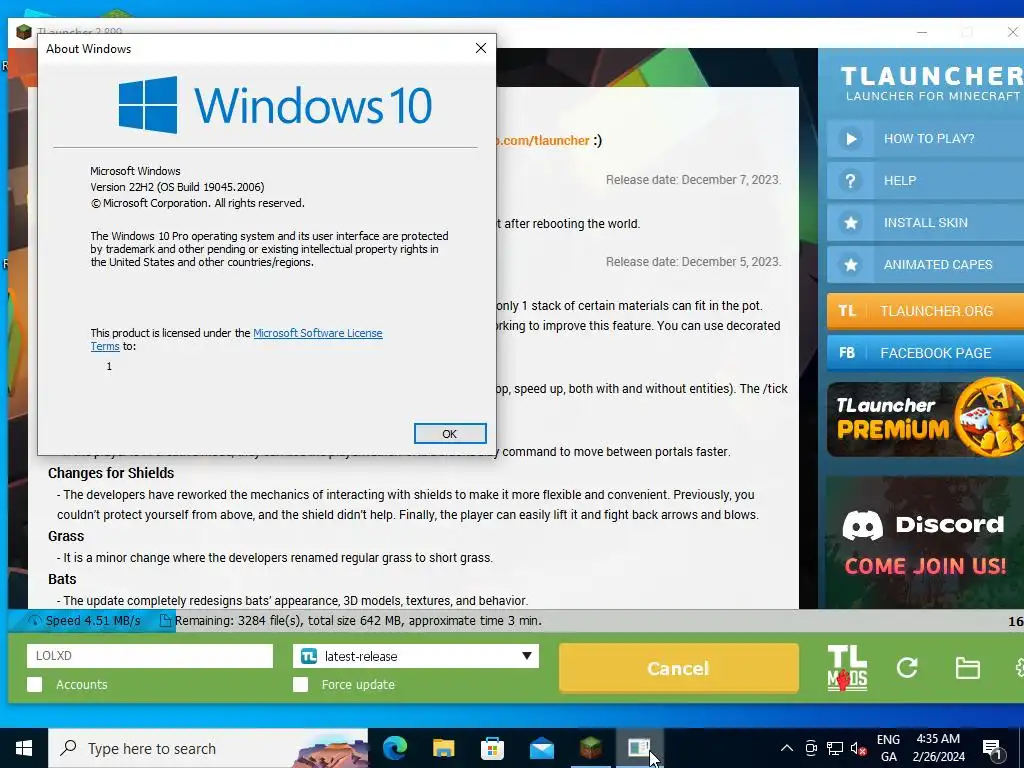
Task: Click the About Windows taskbar icon
Action: click(639, 748)
